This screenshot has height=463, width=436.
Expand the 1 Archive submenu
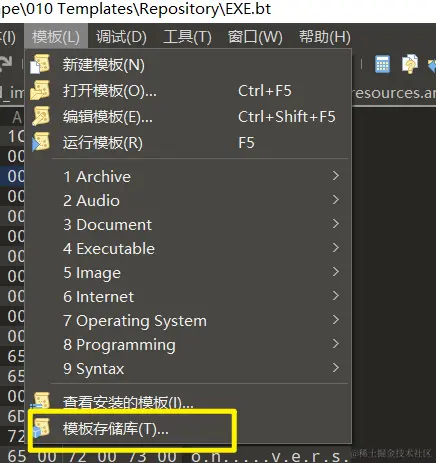188,176
